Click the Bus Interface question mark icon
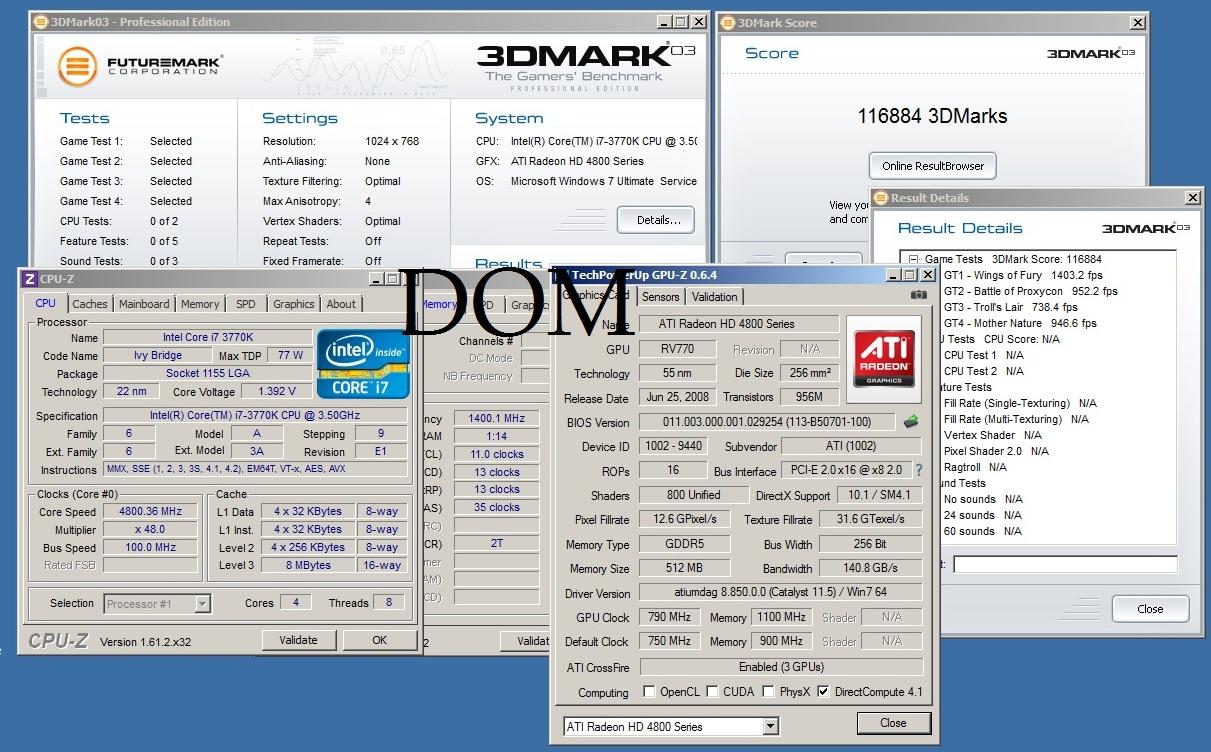This screenshot has height=752, width=1211. click(918, 470)
